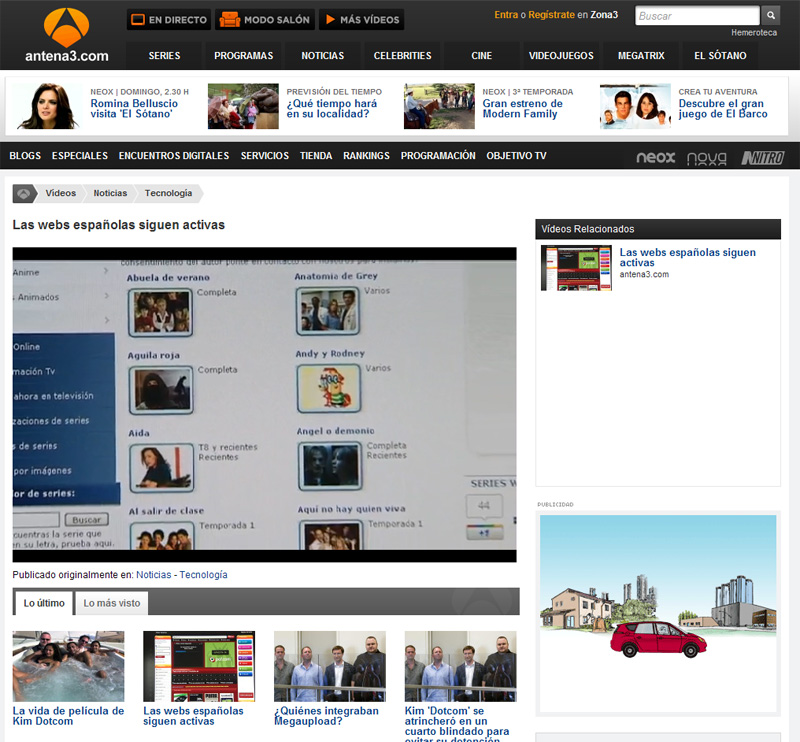Open the Series menu

164,56
